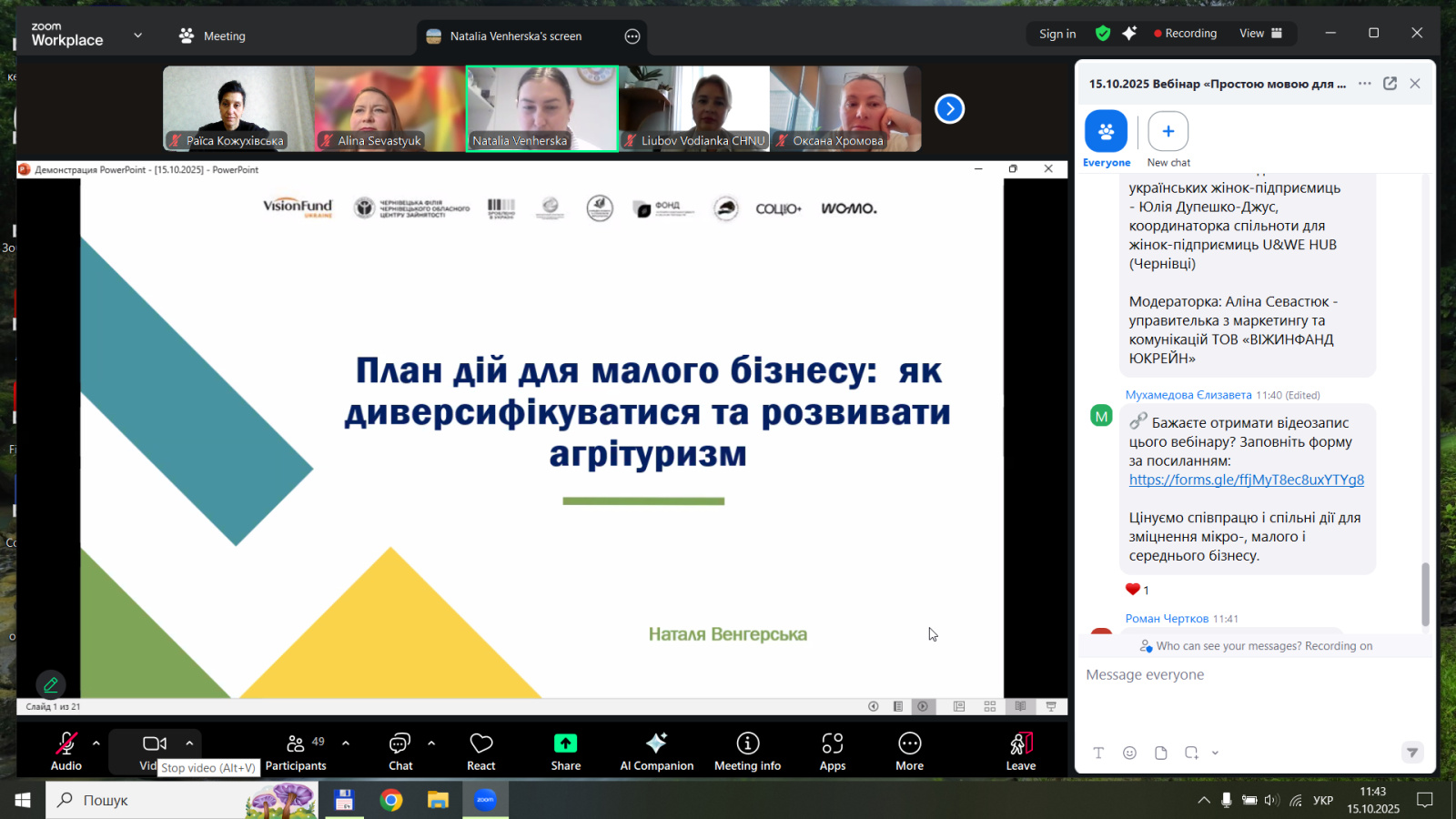Toggle the camera video button

click(x=154, y=744)
